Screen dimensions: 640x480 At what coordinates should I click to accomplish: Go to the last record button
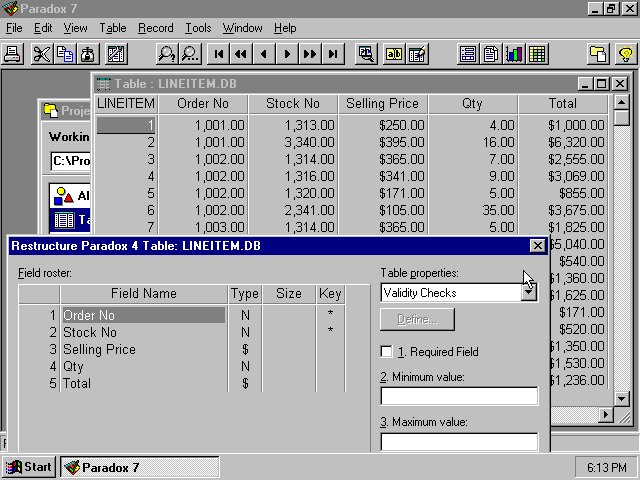[333, 54]
